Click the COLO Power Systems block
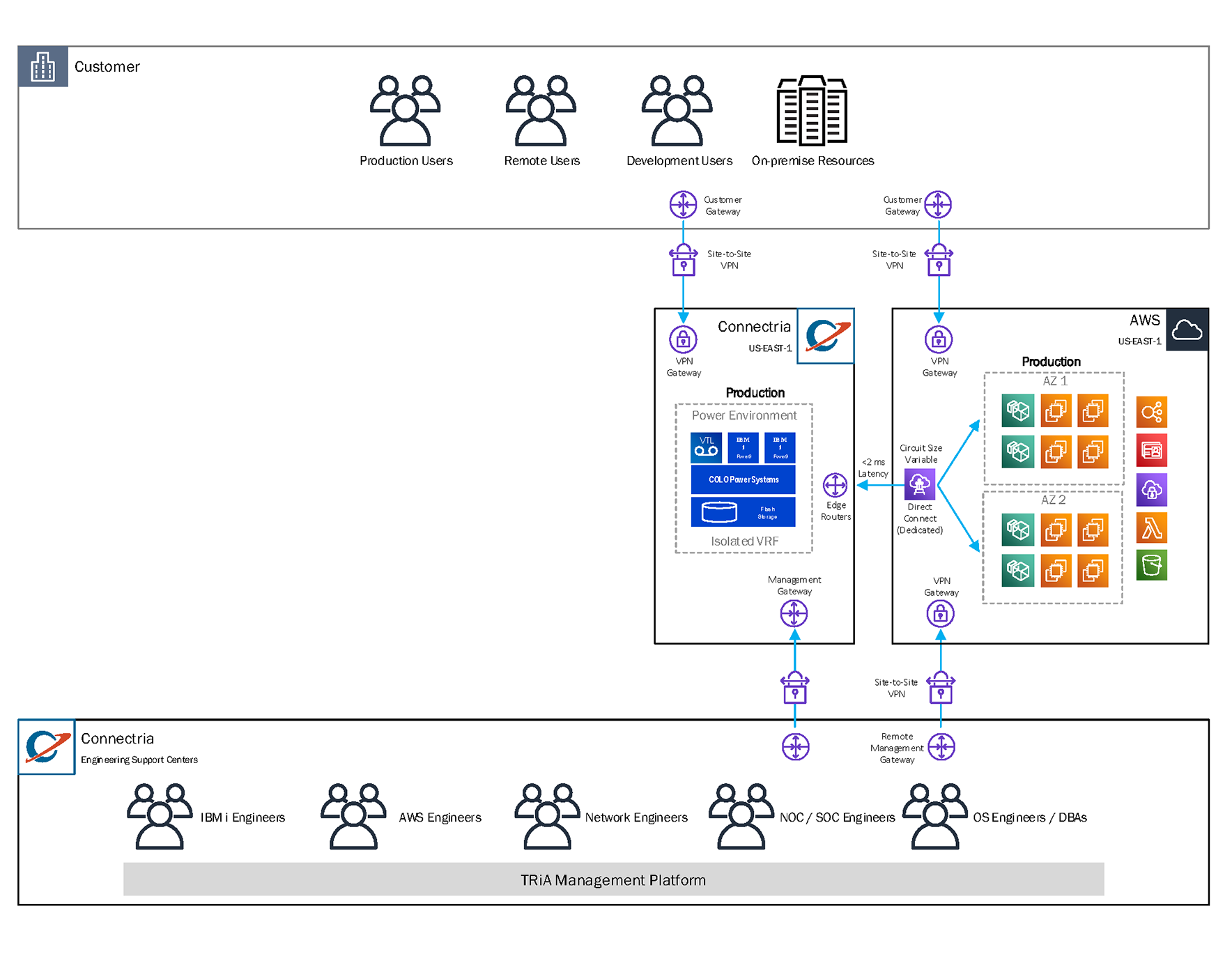The width and height of the screenshot is (1232, 954). tap(743, 479)
